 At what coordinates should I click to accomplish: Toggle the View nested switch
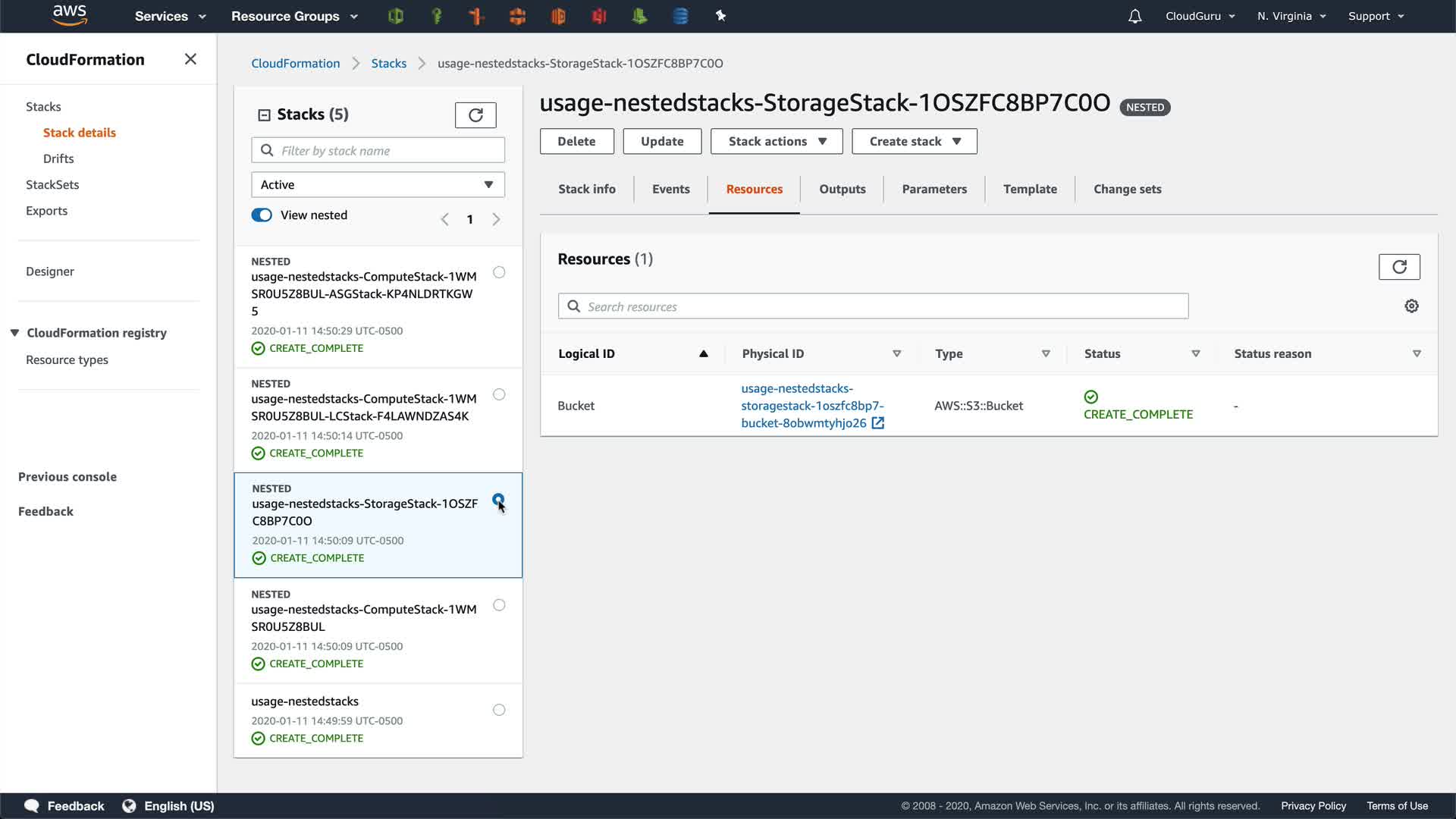click(262, 215)
